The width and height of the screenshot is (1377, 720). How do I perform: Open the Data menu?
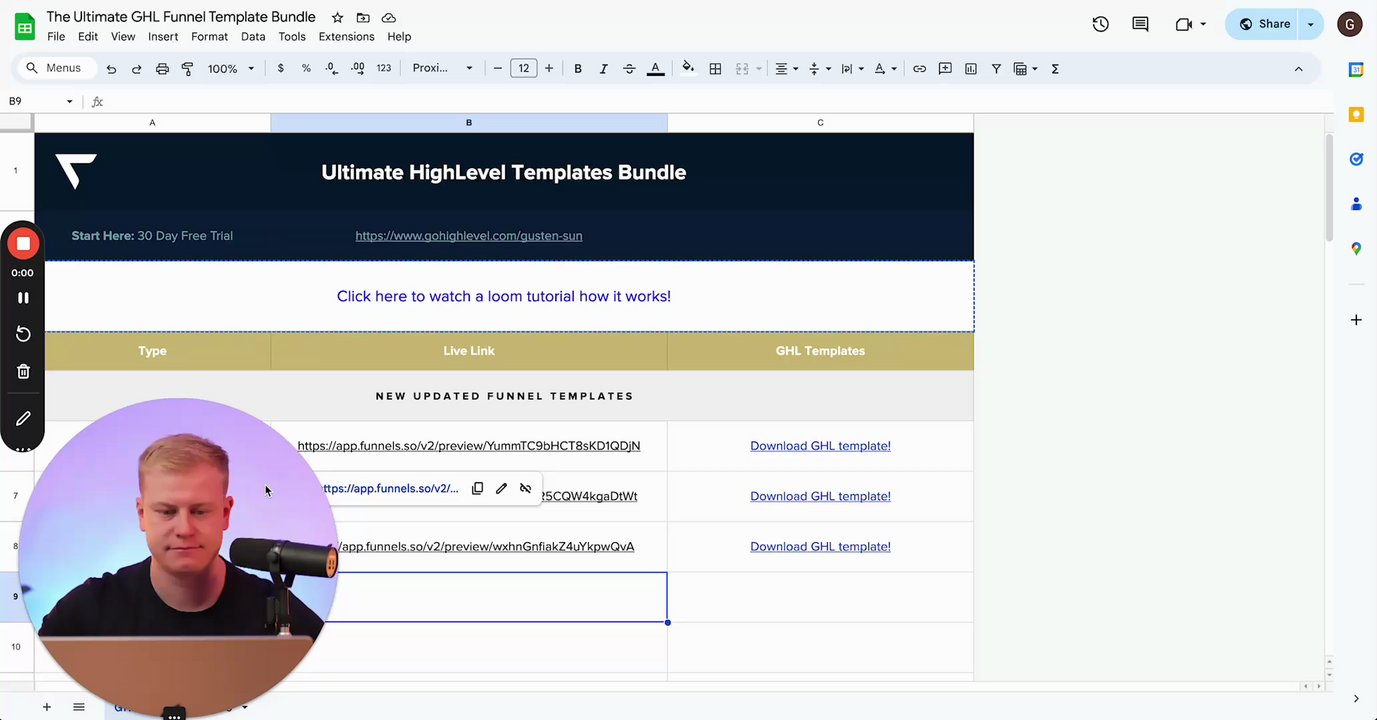click(253, 37)
